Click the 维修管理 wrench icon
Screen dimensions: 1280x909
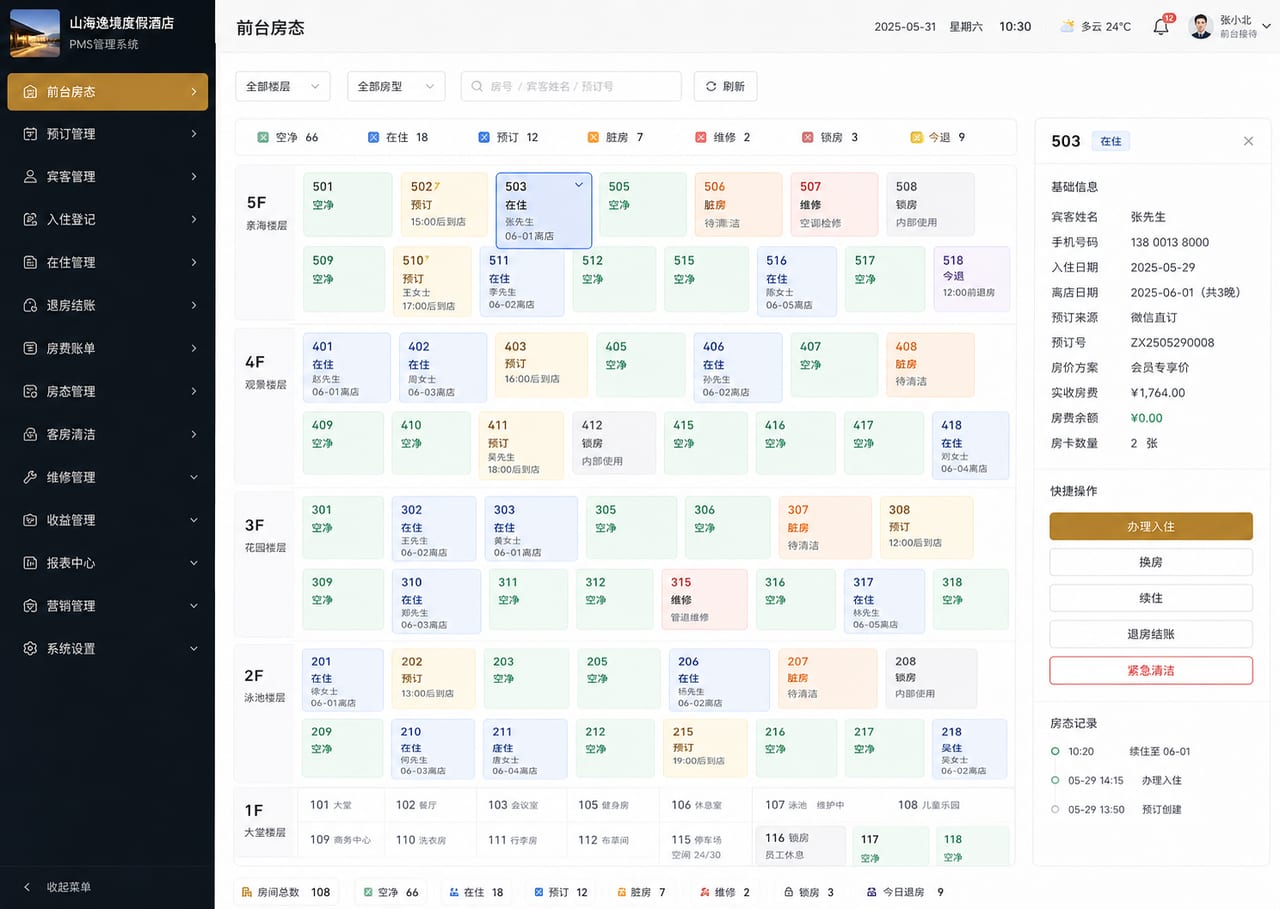click(x=30, y=478)
